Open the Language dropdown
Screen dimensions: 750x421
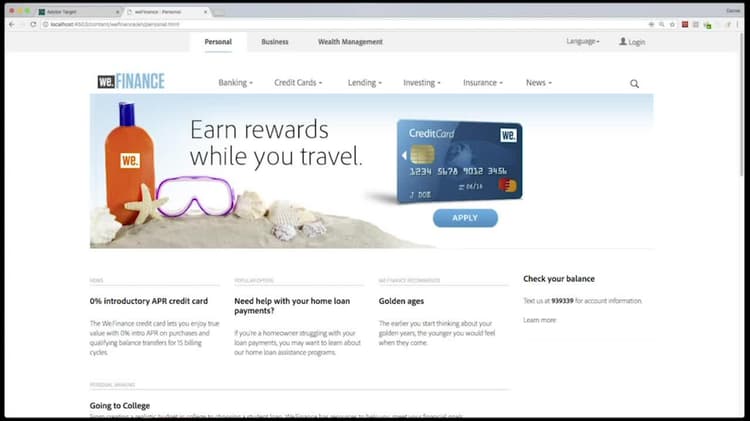(583, 42)
